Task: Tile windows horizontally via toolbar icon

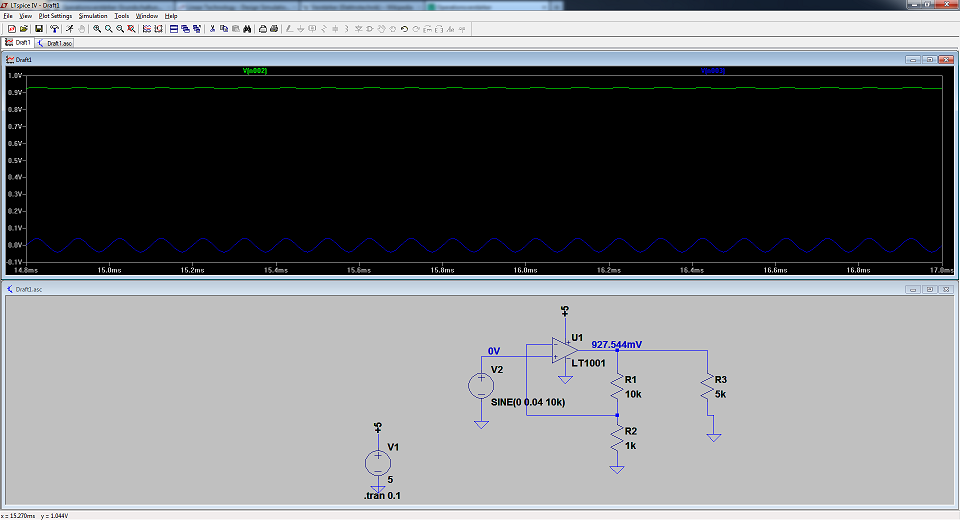Action: [174, 29]
